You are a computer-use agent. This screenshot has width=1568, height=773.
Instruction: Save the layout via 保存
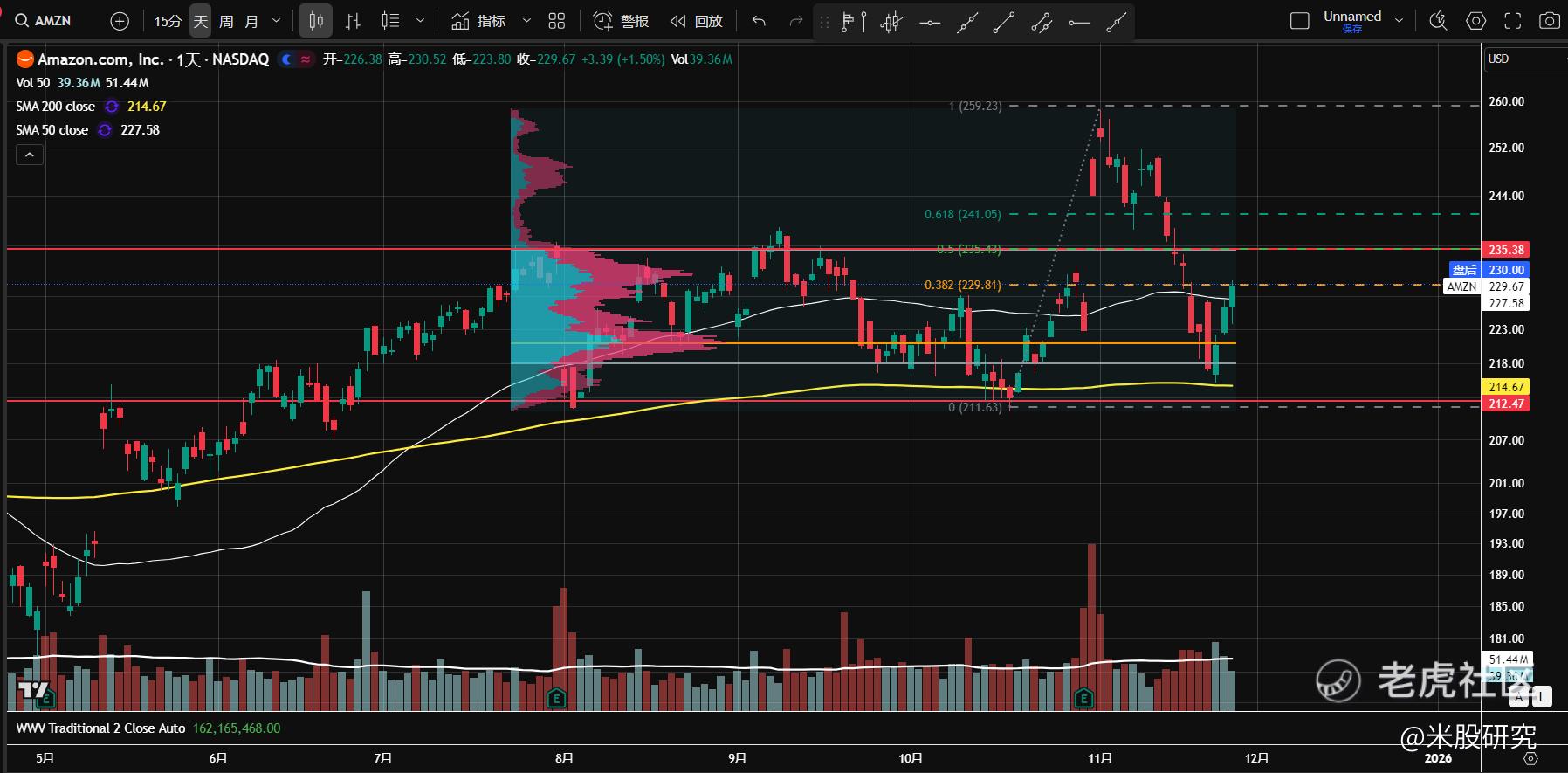point(1352,29)
